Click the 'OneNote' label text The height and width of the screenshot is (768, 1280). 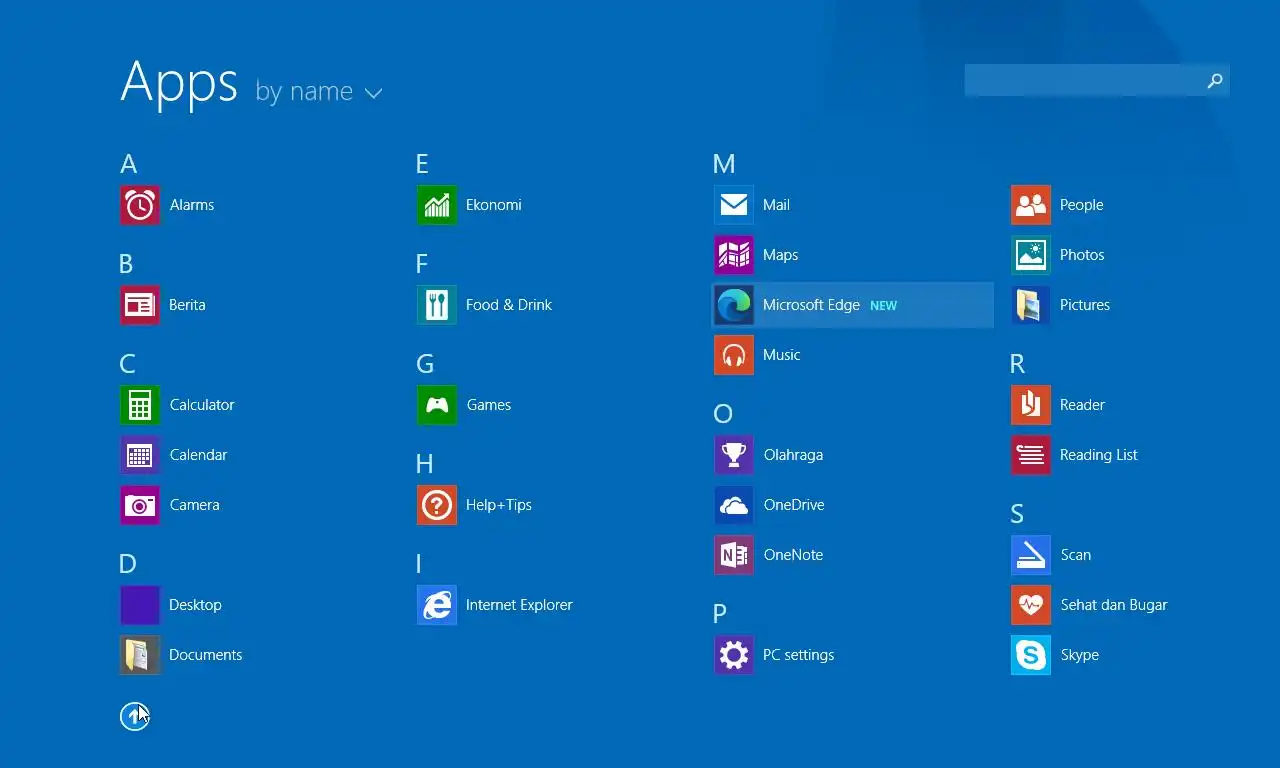coord(793,555)
